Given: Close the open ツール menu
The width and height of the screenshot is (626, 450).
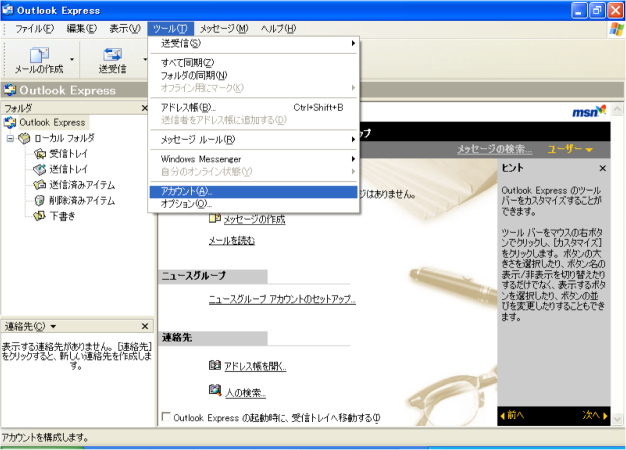Looking at the screenshot, I should click(x=170, y=29).
